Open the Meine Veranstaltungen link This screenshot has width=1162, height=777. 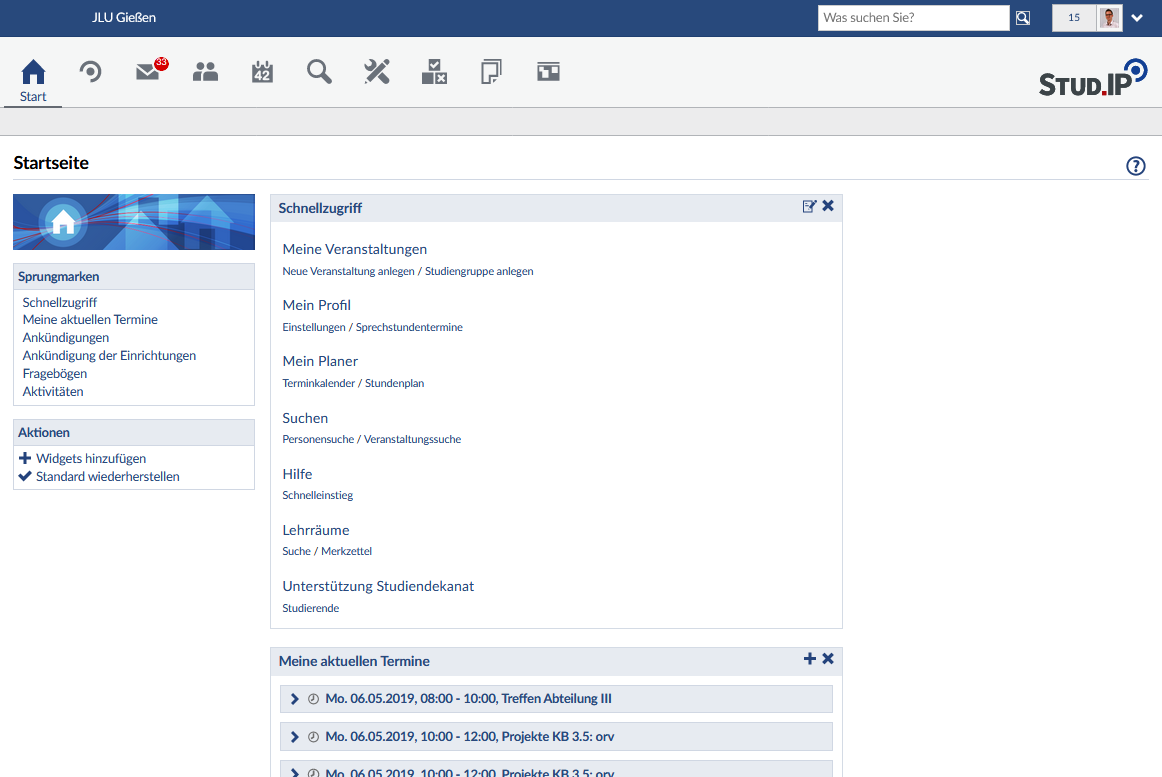[x=354, y=249]
